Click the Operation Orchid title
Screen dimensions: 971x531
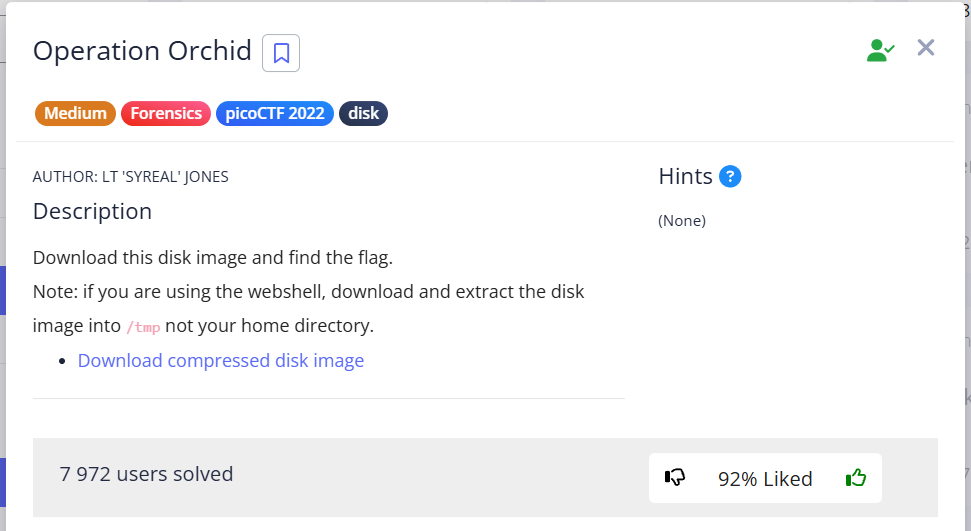pyautogui.click(x=142, y=51)
